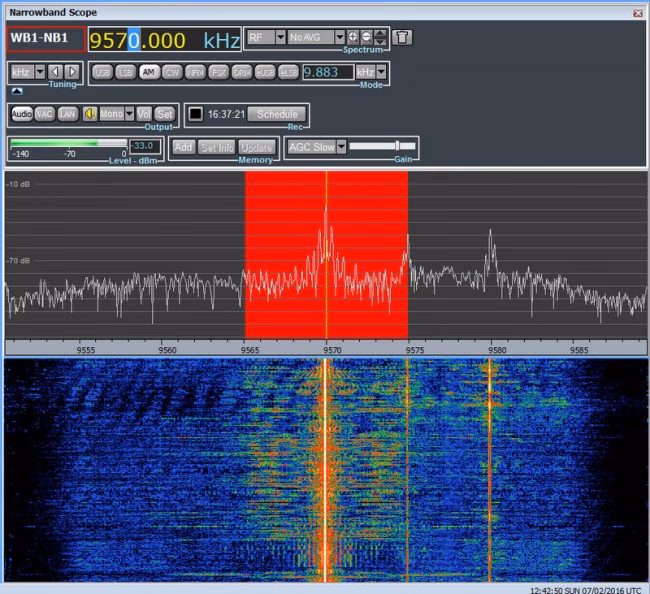Switch demodulation mode to USB
This screenshot has height=594, width=650.
coord(102,72)
